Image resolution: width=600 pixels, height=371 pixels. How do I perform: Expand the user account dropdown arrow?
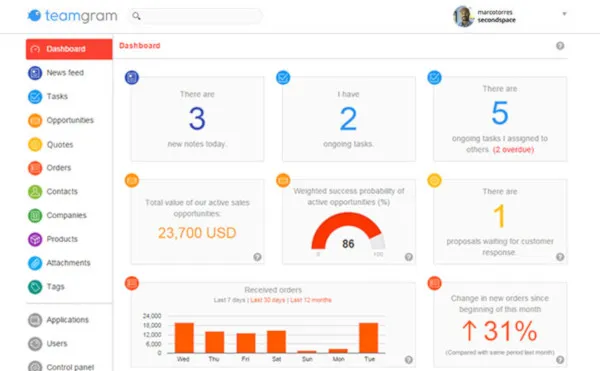pos(564,14)
